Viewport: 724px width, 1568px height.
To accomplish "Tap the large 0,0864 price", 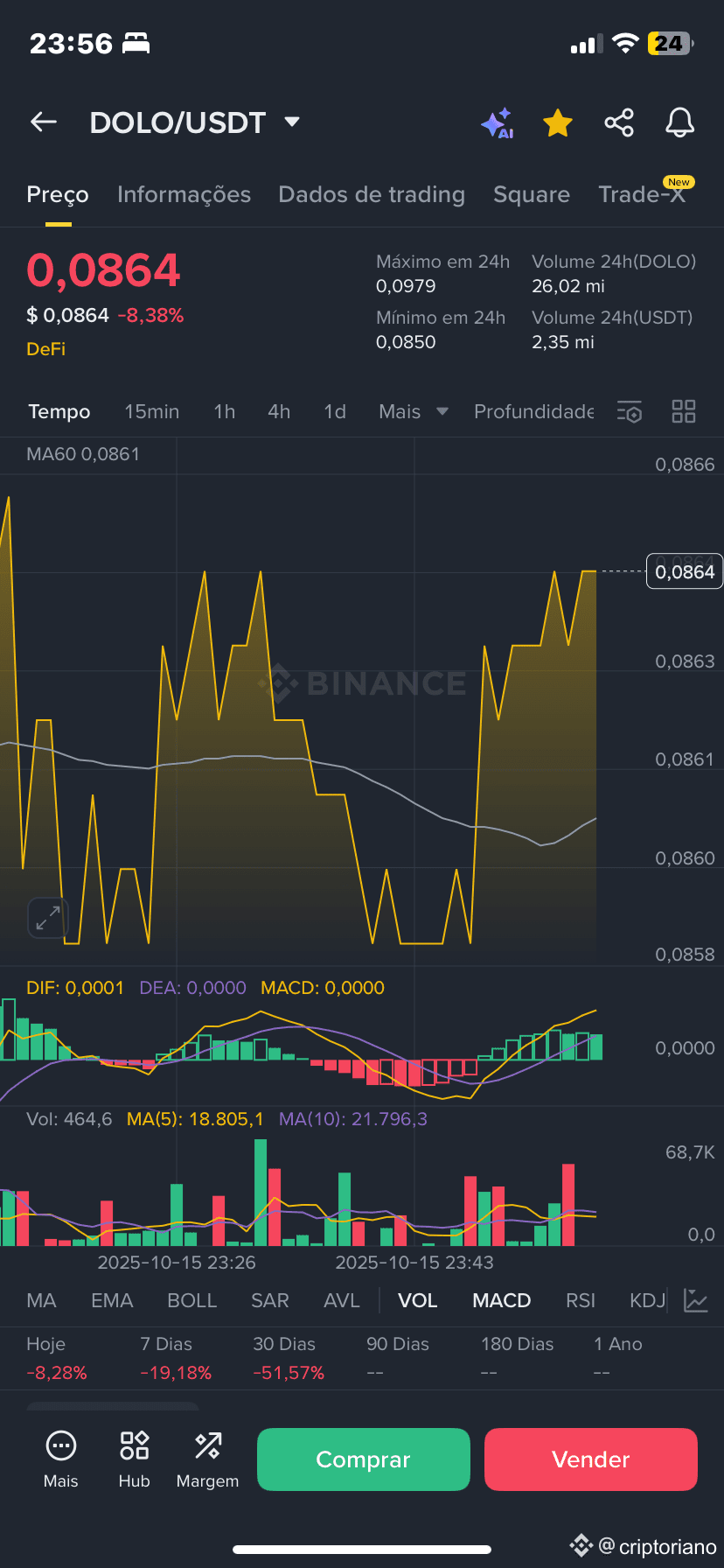I will (x=103, y=269).
